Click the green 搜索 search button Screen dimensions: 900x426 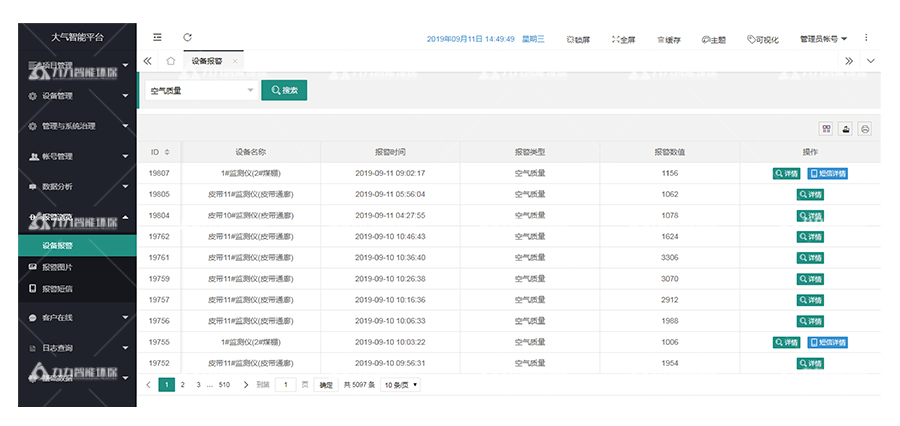click(x=284, y=90)
